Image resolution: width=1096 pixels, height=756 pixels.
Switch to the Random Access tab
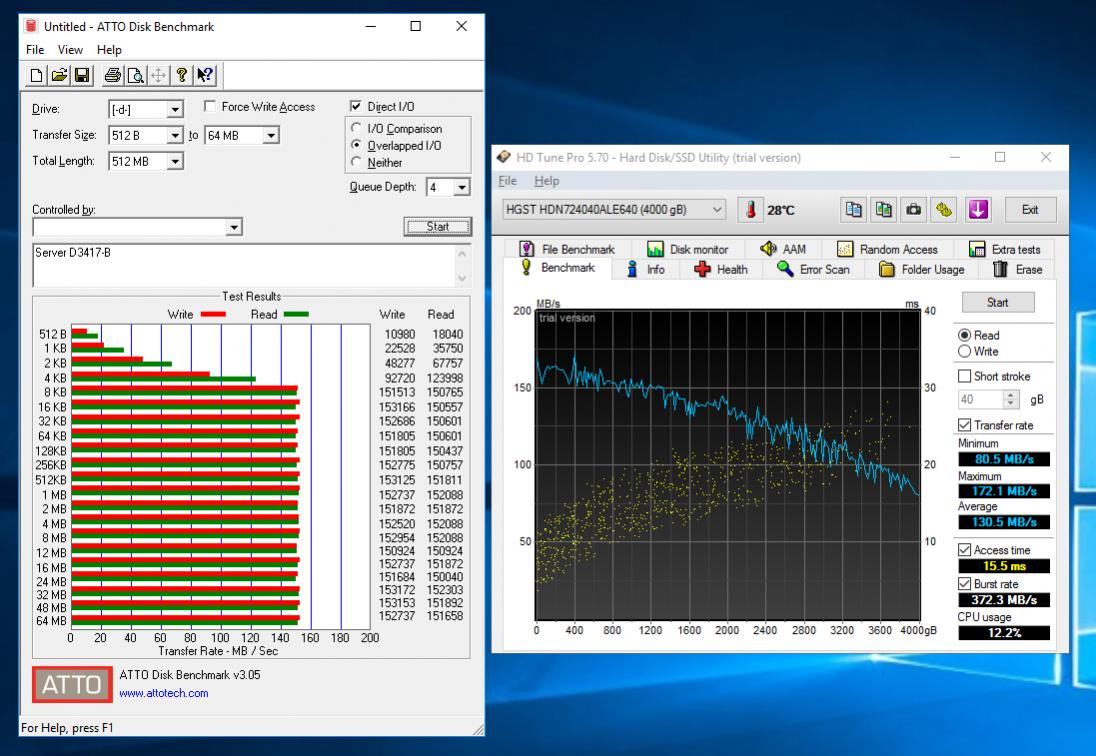887,249
